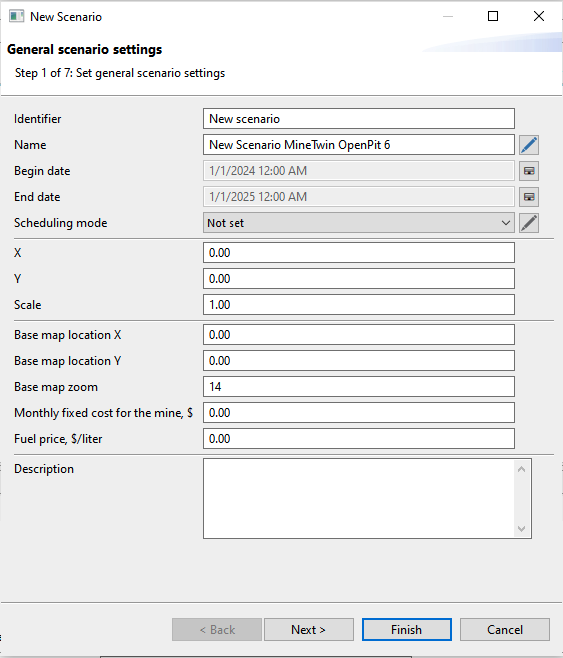Click the 'Description' label
The image size is (563, 658).
[x=44, y=469]
